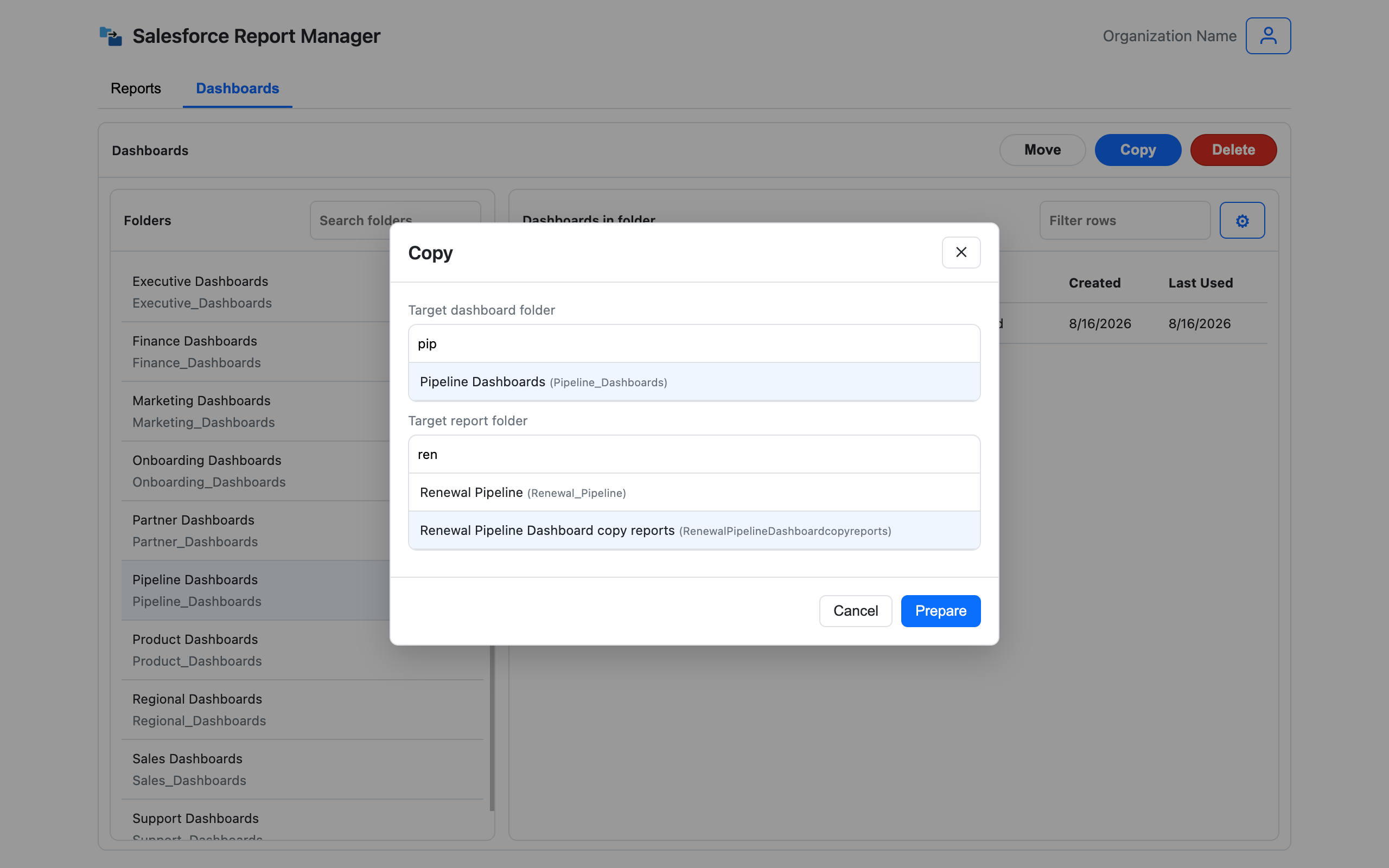Open the Regional Dashboards folder
This screenshot has height=868, width=1389.
click(302, 710)
